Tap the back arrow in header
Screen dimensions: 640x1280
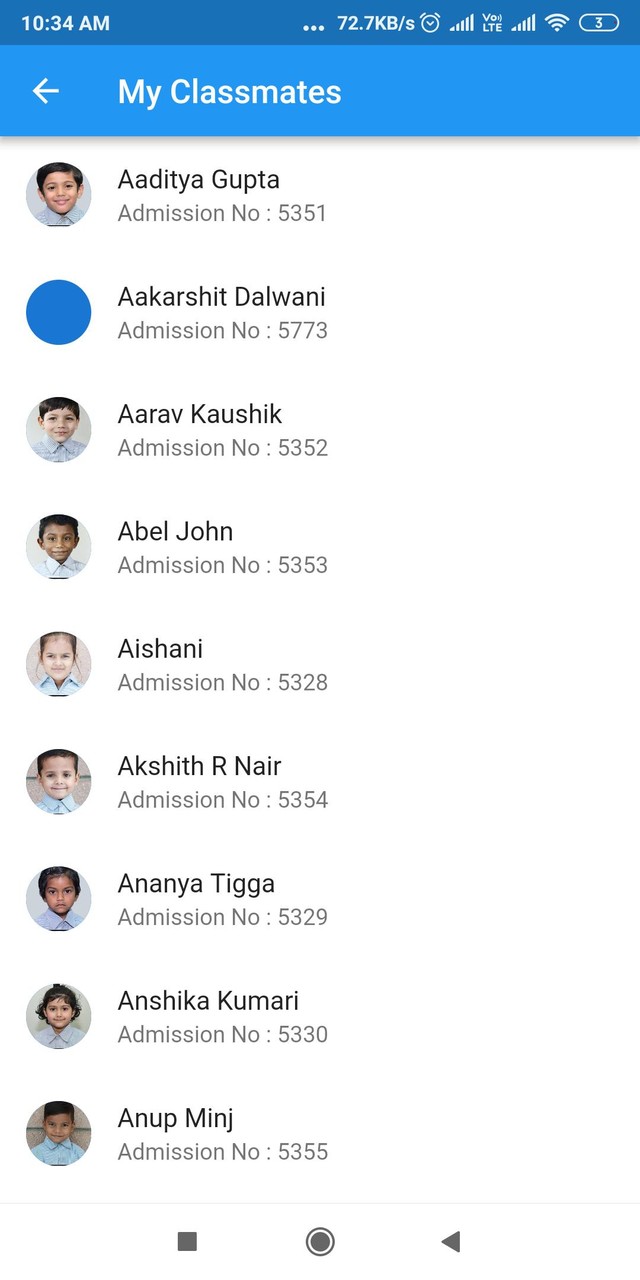(46, 91)
